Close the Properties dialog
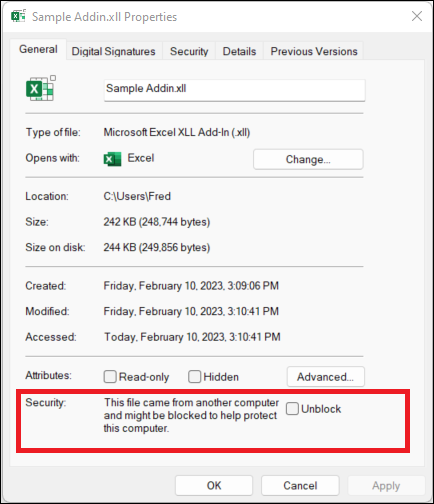Screen dimensions: 434x504 tap(417, 16)
